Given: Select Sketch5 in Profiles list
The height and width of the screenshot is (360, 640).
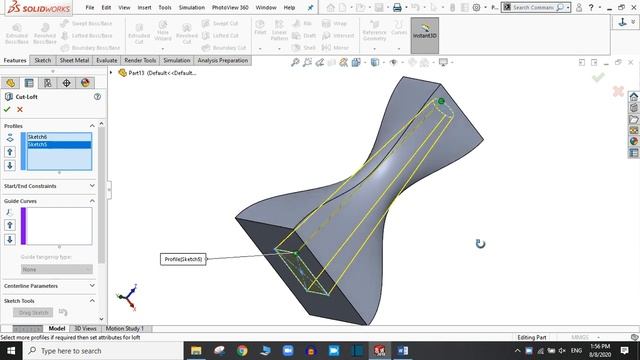Looking at the screenshot, I should (x=59, y=144).
